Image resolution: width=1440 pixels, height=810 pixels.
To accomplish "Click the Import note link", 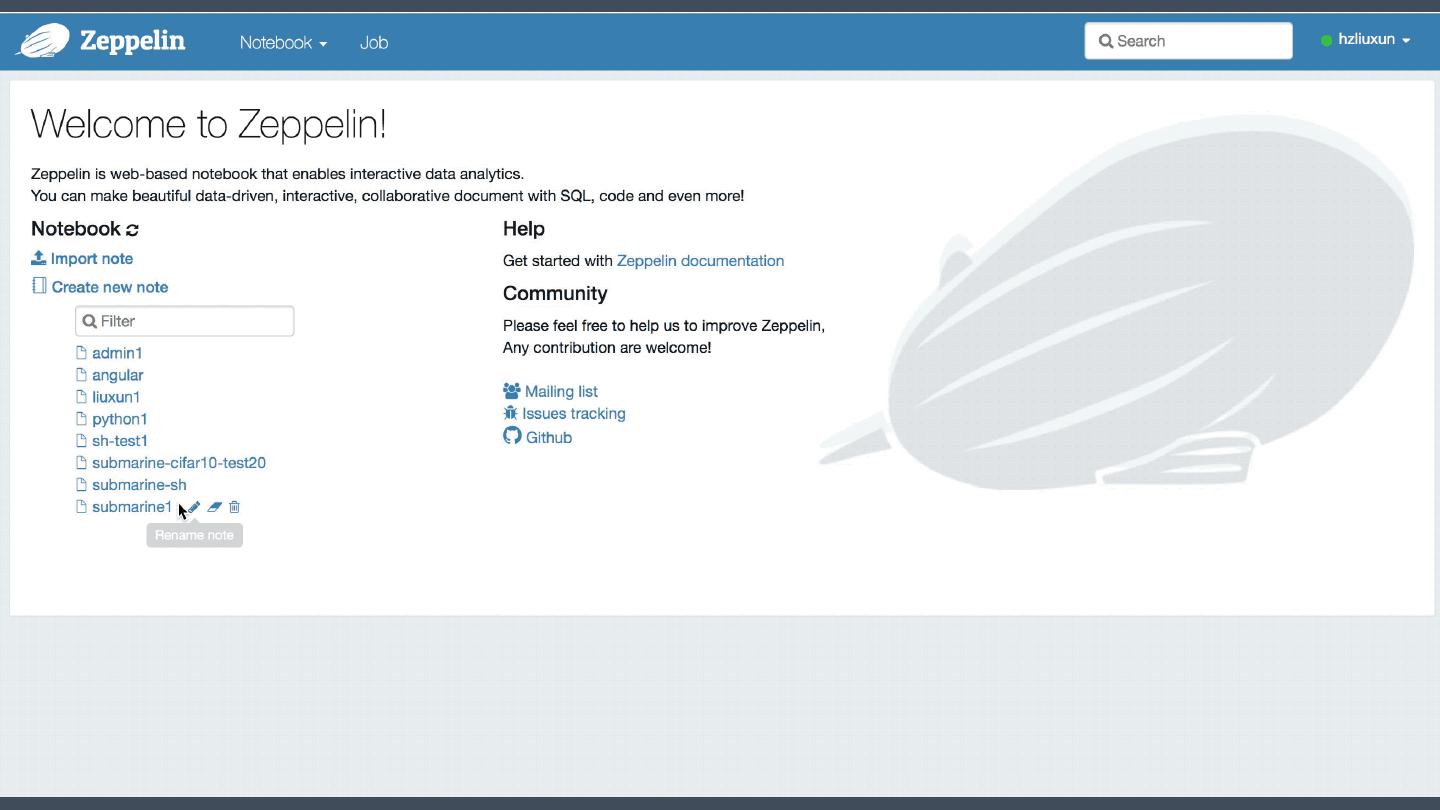I will pyautogui.click(x=92, y=258).
